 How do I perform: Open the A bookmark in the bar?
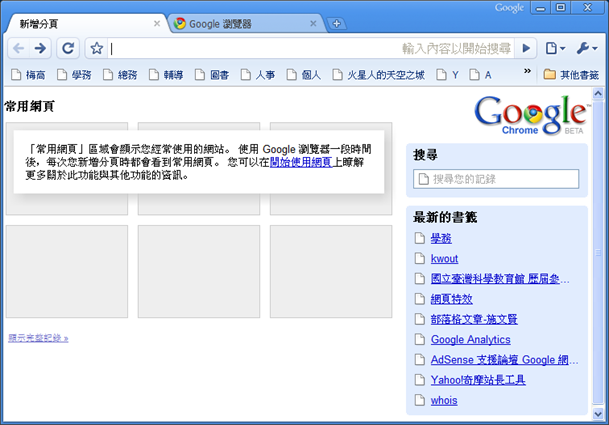click(481, 75)
